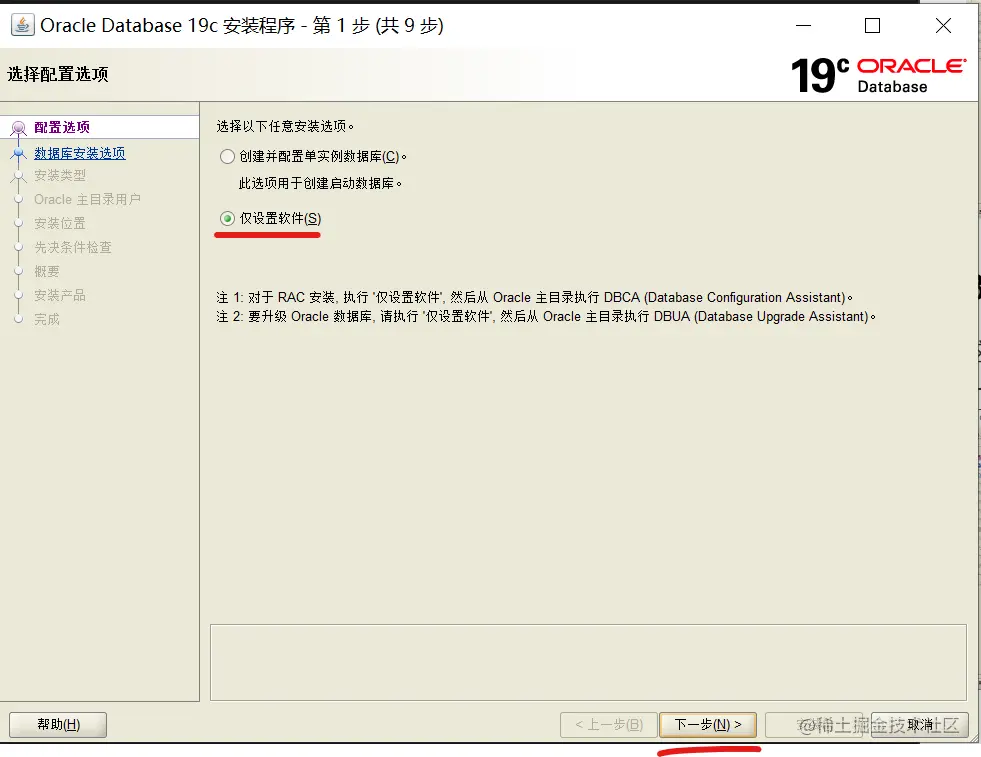This screenshot has width=981, height=757.
Task: Click the 注 1 RAC 安装 note text
Action: [534, 297]
